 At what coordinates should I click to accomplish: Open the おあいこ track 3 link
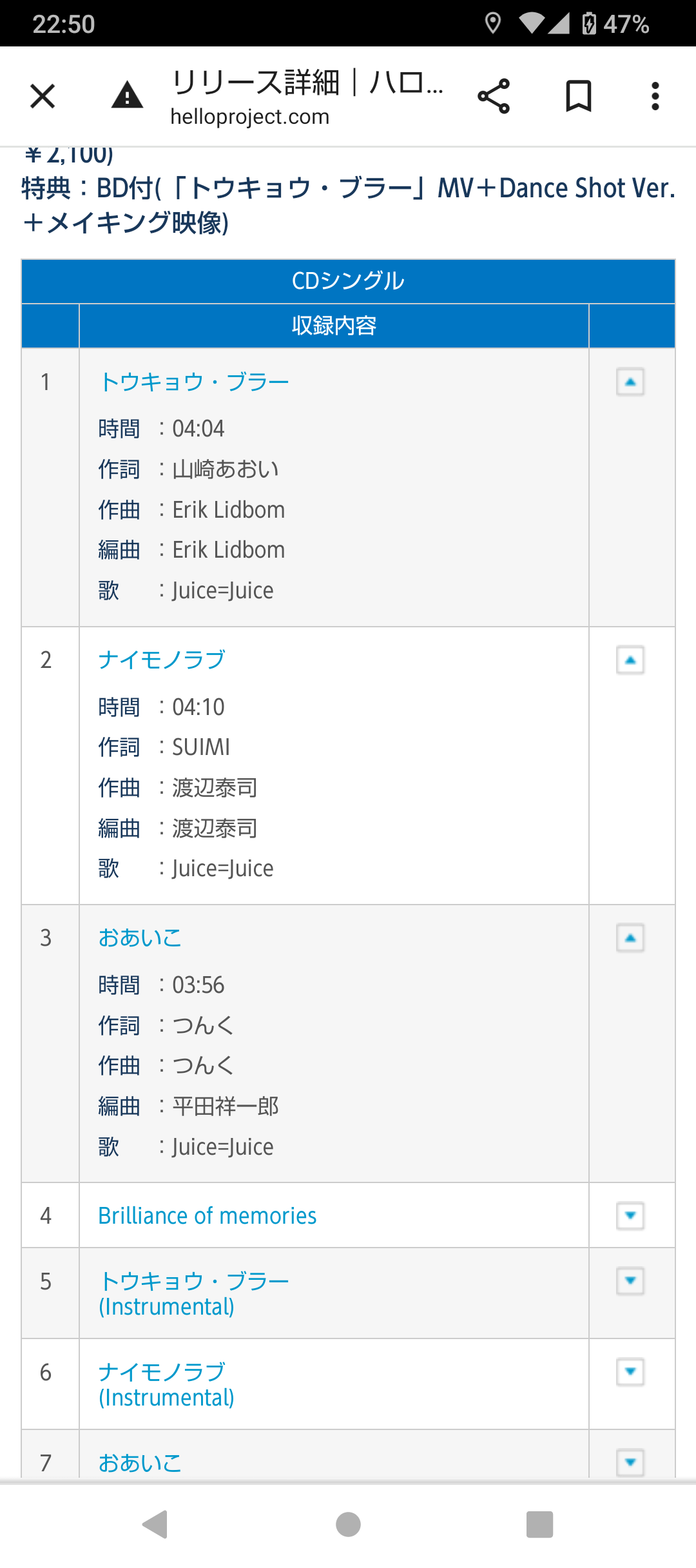(140, 937)
